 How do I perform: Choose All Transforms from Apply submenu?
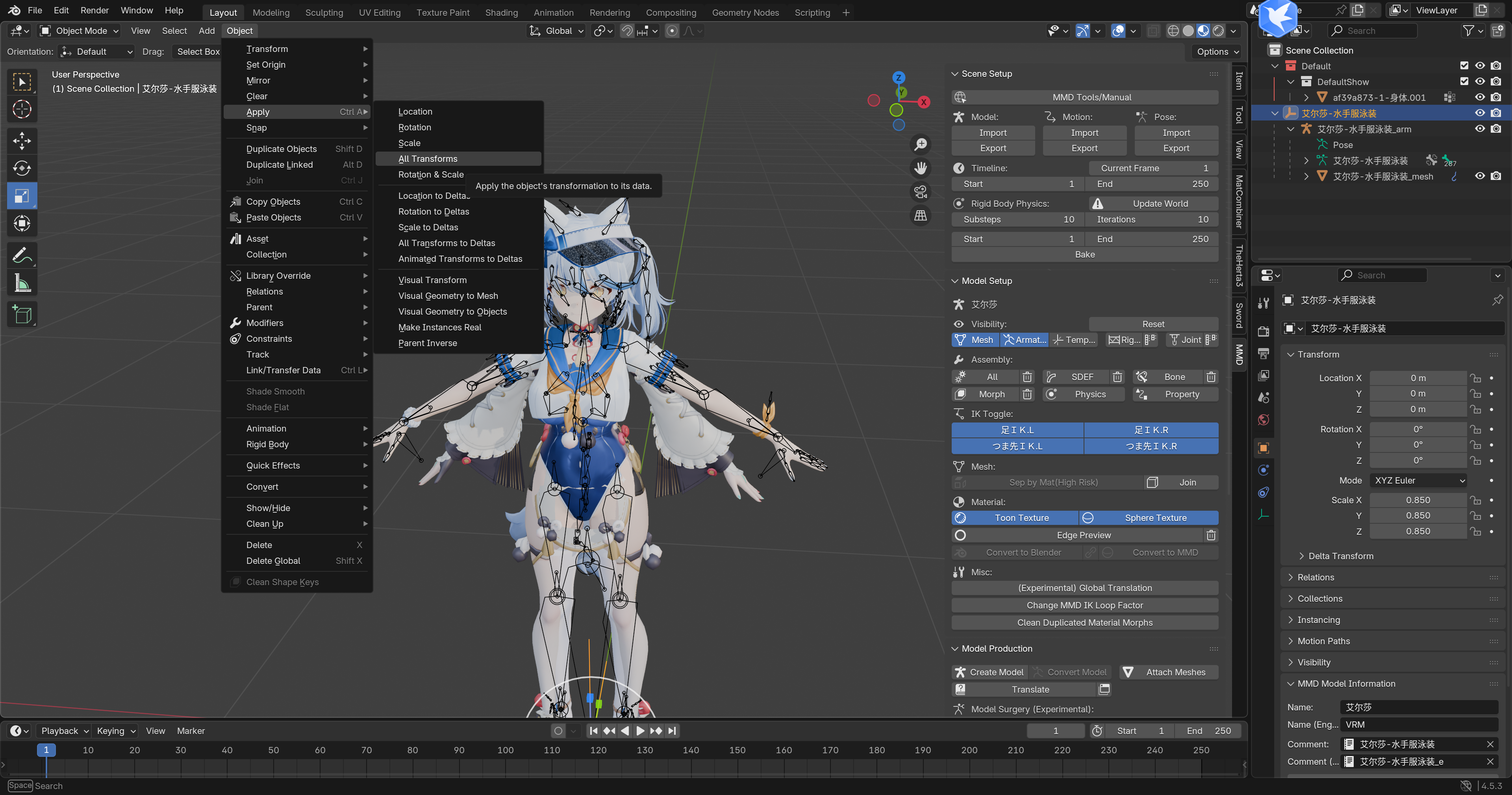click(428, 159)
